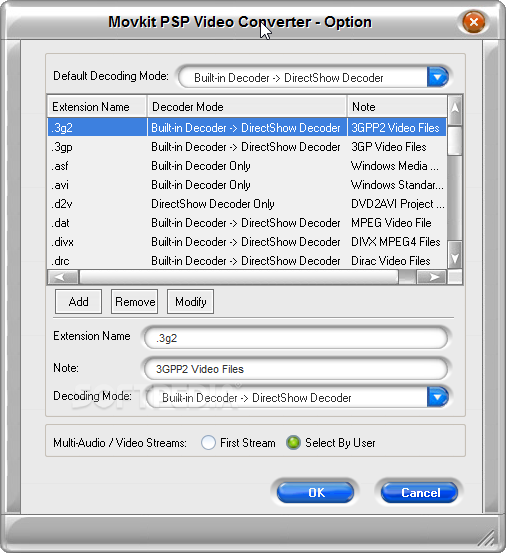Close the Option dialog with the orange X
Viewport: 506px width, 553px height.
click(x=474, y=22)
